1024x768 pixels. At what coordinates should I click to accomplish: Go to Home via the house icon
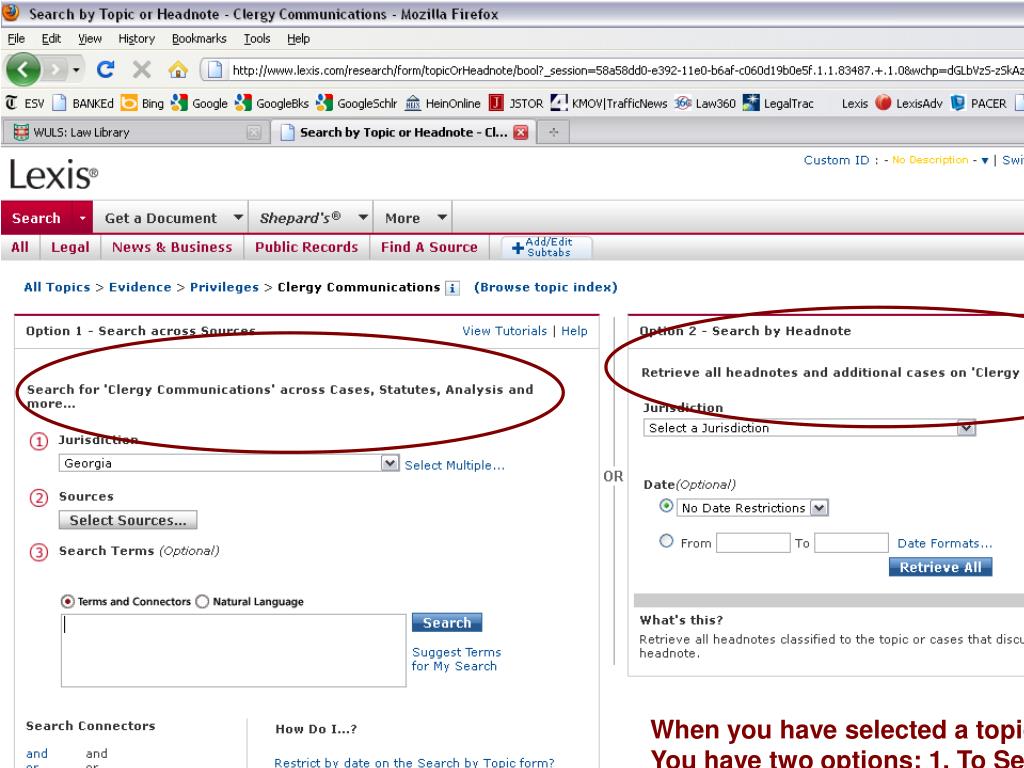(178, 69)
